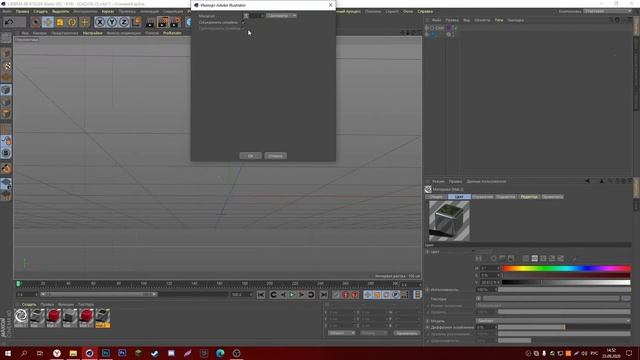
Task: Open the Размер coordinates dropdown
Action: coord(373,333)
